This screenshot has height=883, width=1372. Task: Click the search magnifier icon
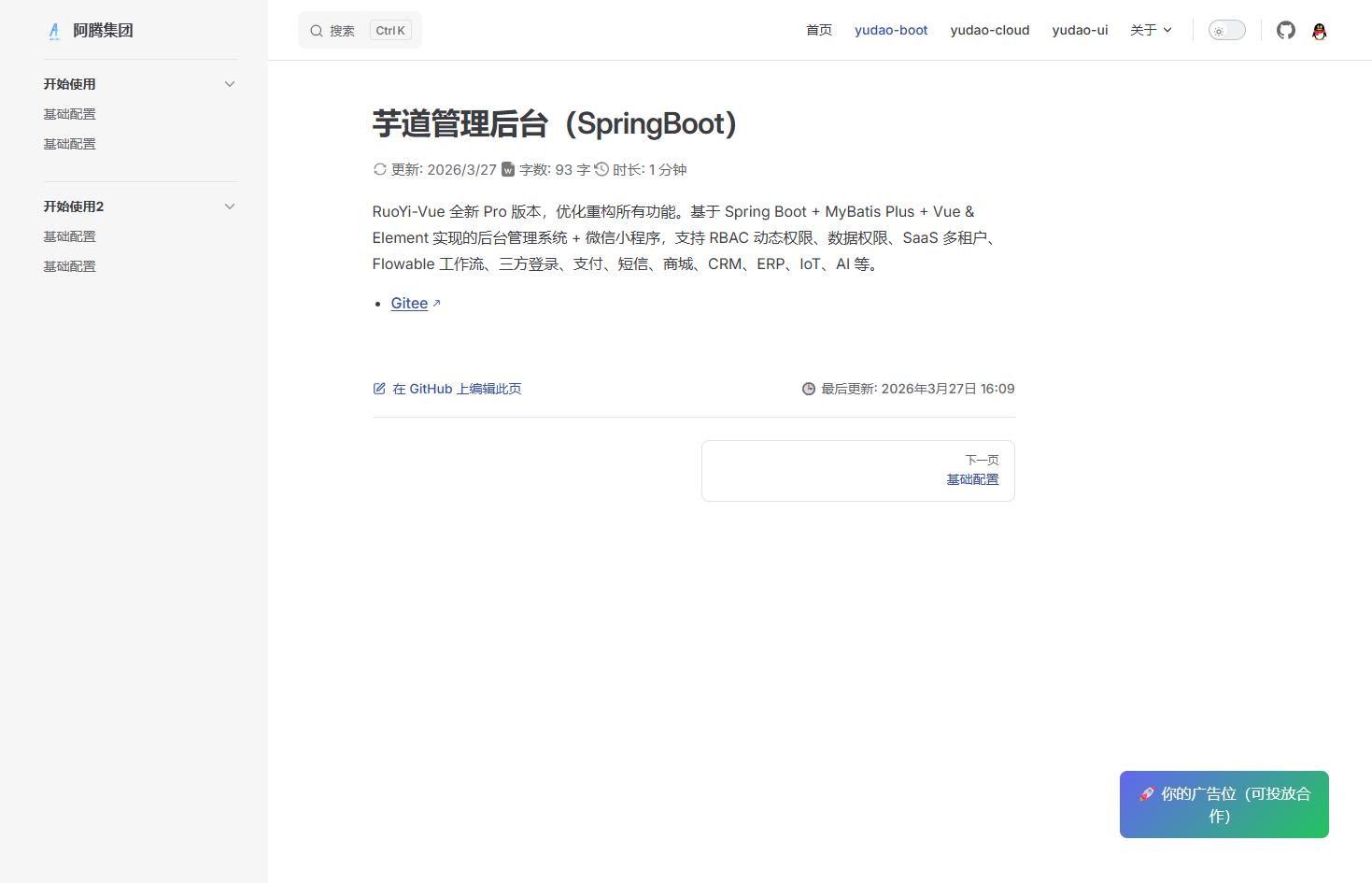(x=317, y=30)
